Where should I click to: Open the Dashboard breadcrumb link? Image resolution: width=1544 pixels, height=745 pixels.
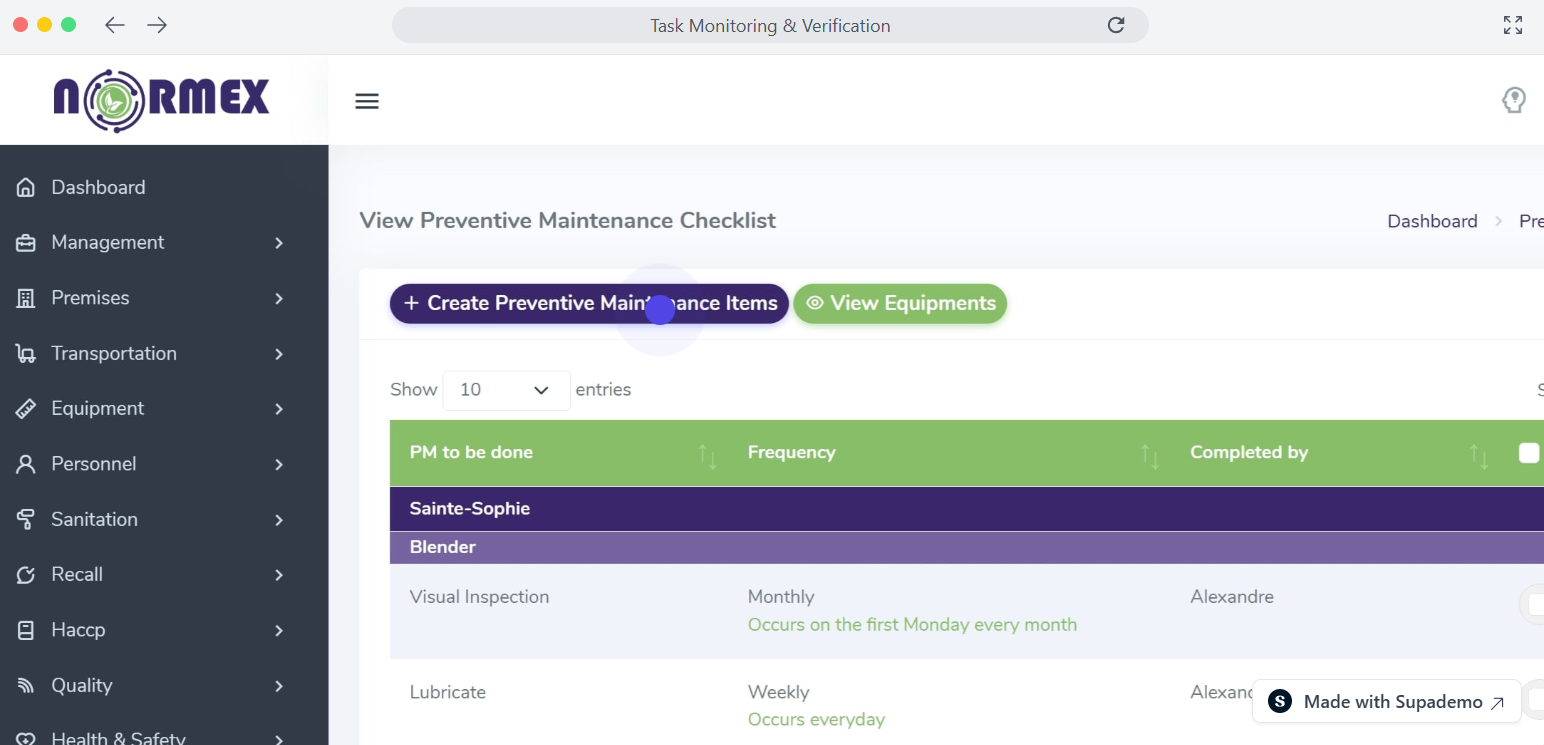[1432, 221]
